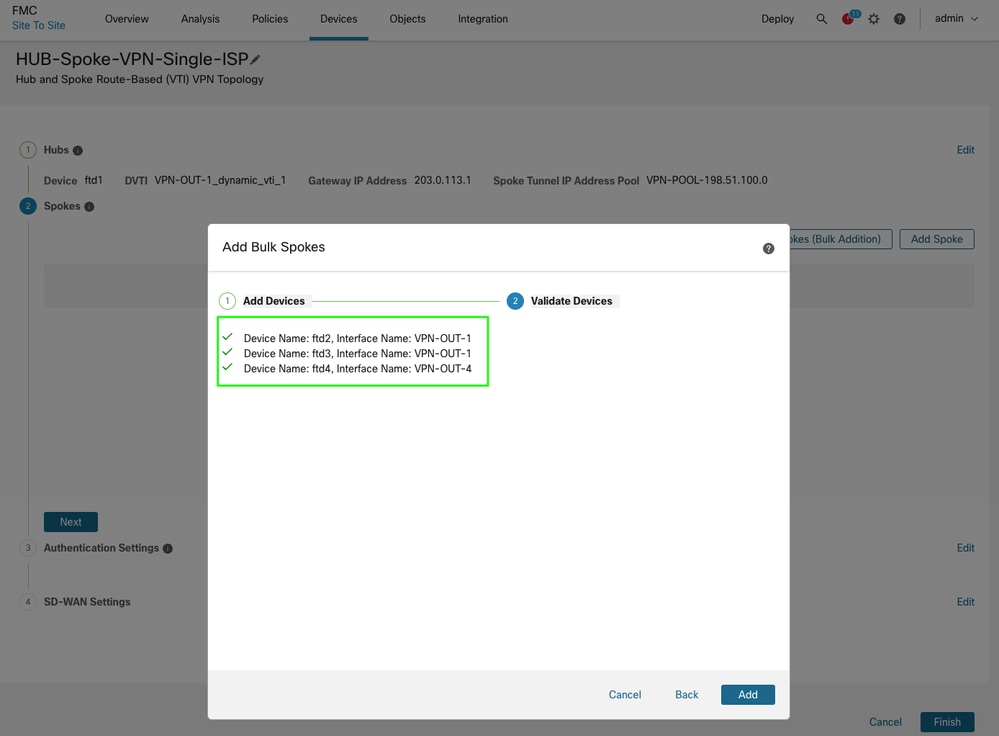Click the help icon in Add Bulk Spokes dialog
999x736 pixels.
pyautogui.click(x=768, y=248)
